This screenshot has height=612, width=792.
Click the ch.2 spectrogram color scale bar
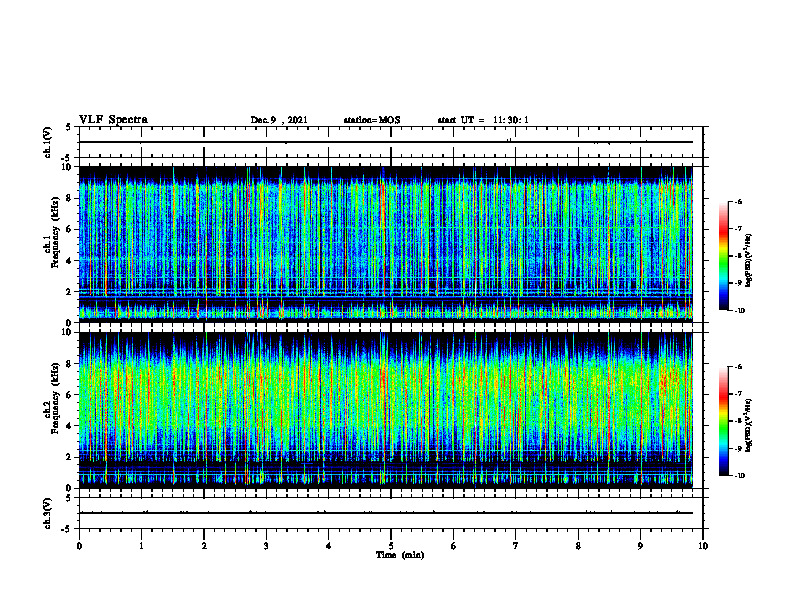click(723, 421)
